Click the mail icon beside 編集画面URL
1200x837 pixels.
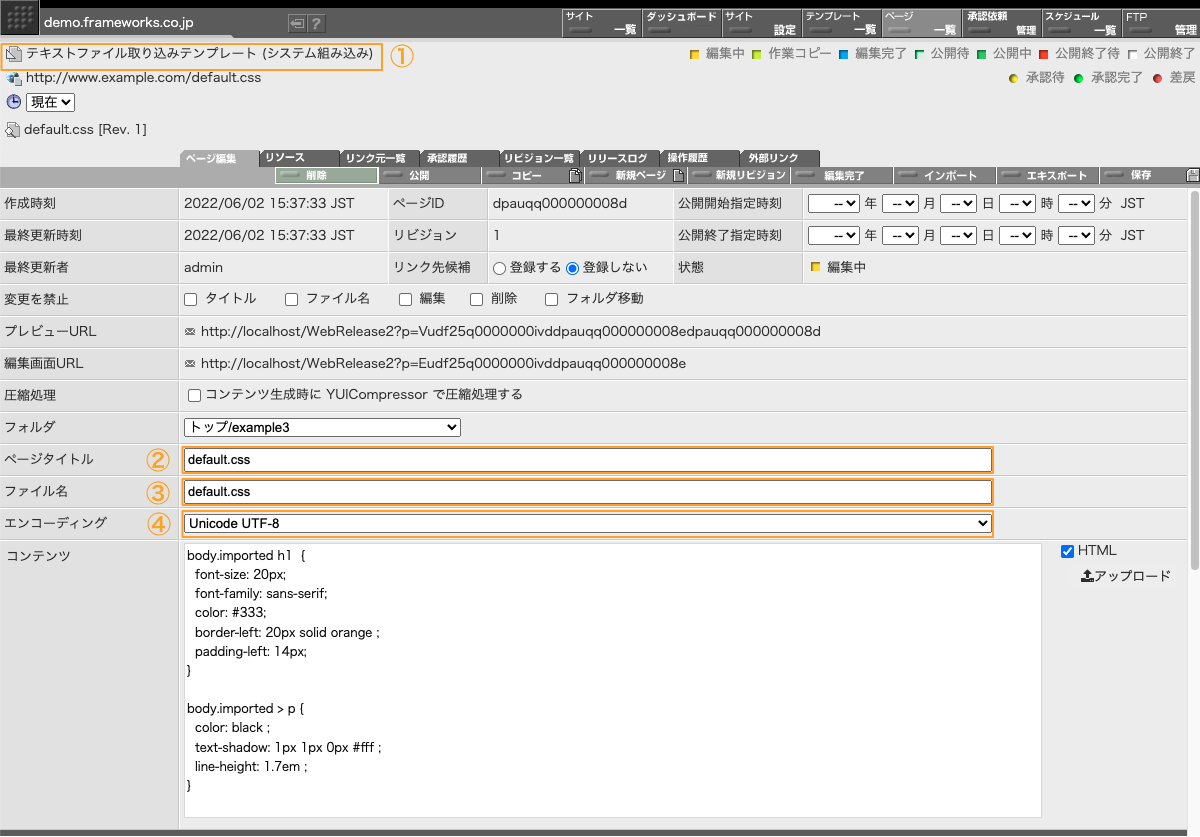coord(190,363)
